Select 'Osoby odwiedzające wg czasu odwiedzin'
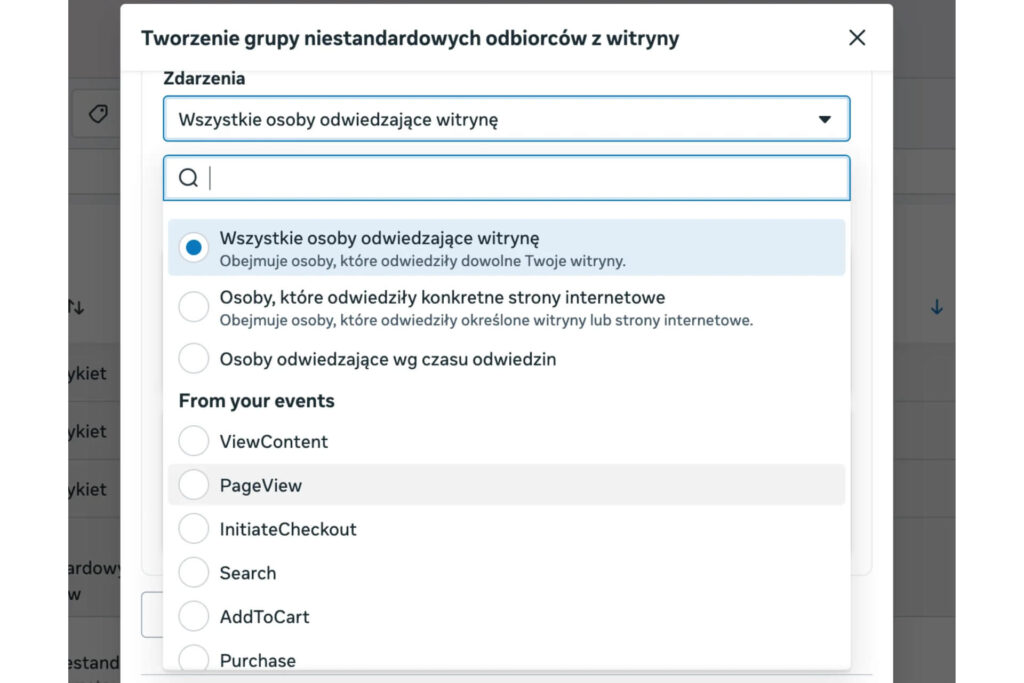The width and height of the screenshot is (1024, 683). click(x=506, y=359)
